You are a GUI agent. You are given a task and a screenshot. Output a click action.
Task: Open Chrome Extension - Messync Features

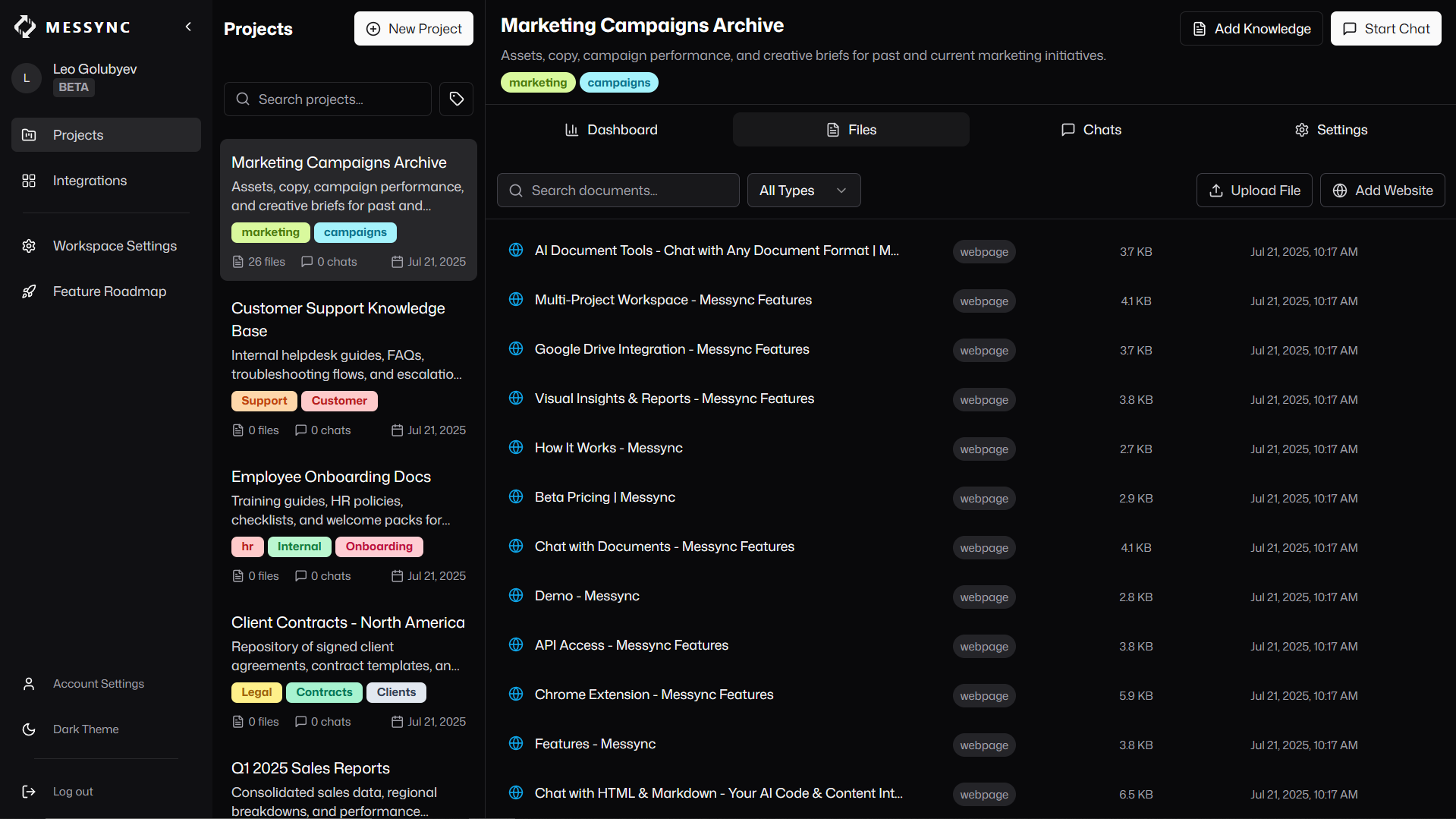(x=654, y=695)
